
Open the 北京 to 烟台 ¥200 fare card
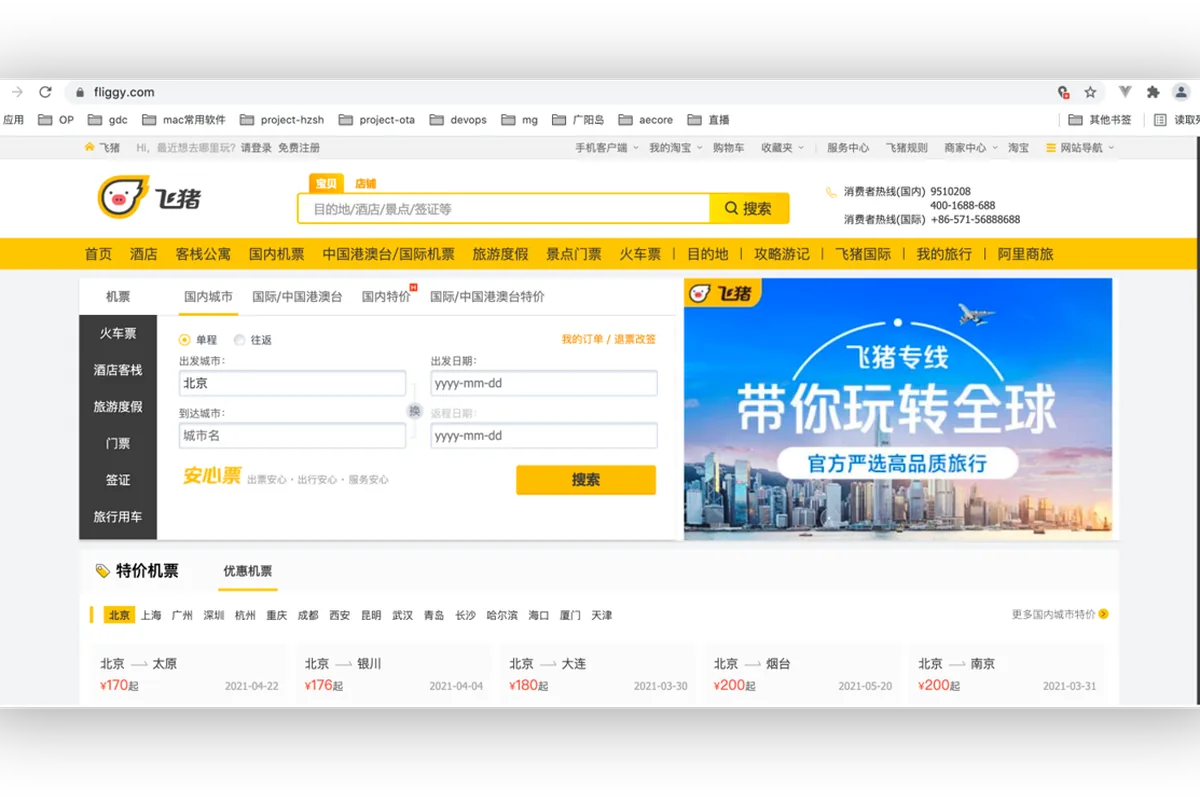[x=803, y=675]
